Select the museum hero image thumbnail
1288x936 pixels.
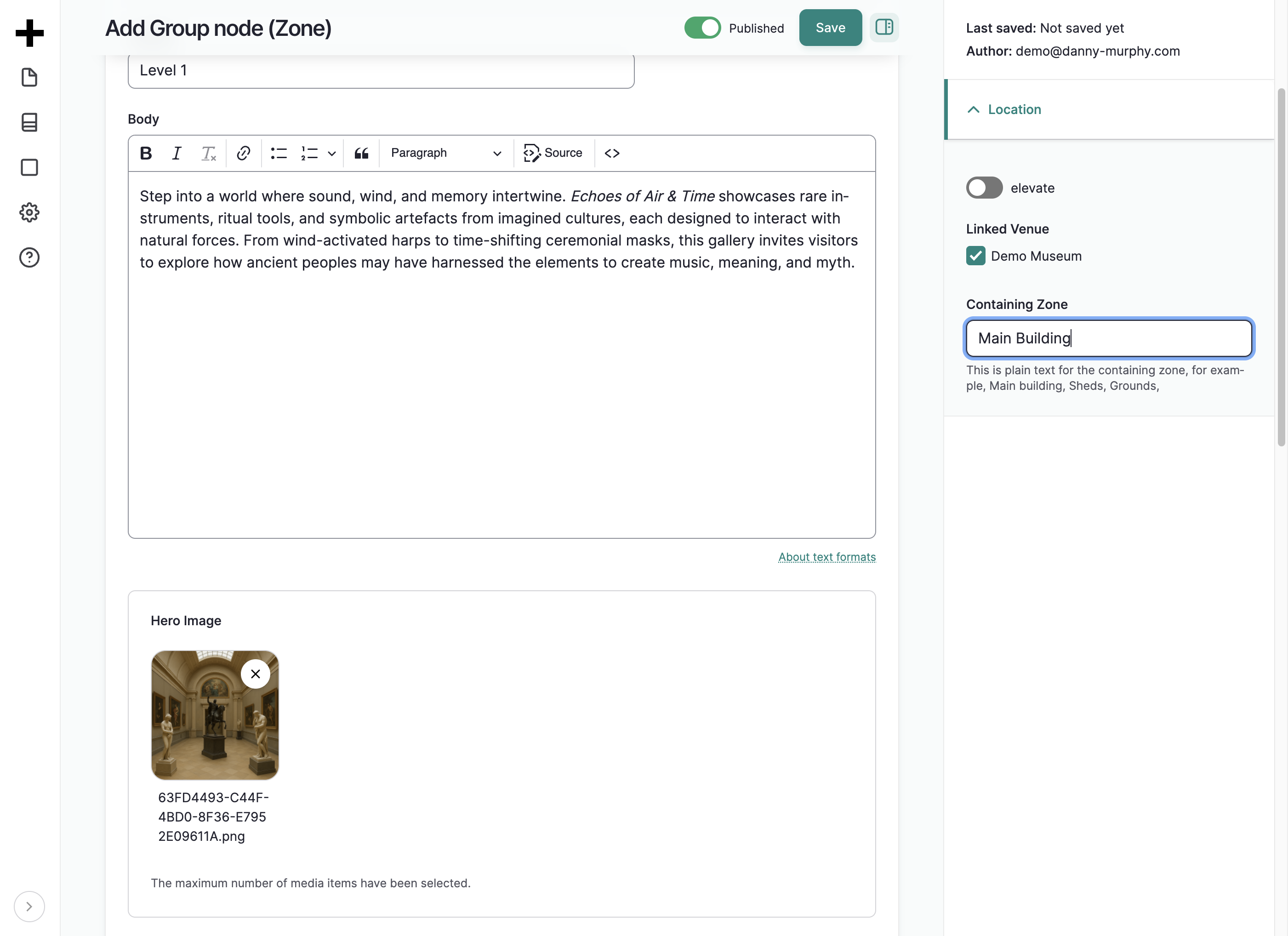pos(215,715)
